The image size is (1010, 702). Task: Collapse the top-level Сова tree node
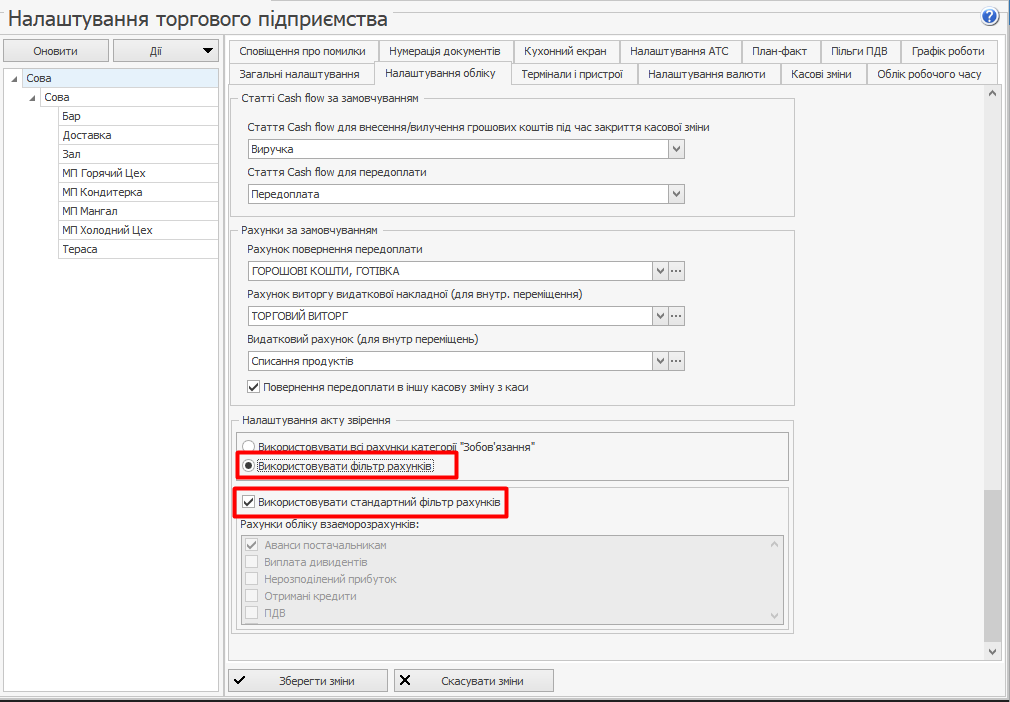click(x=15, y=79)
